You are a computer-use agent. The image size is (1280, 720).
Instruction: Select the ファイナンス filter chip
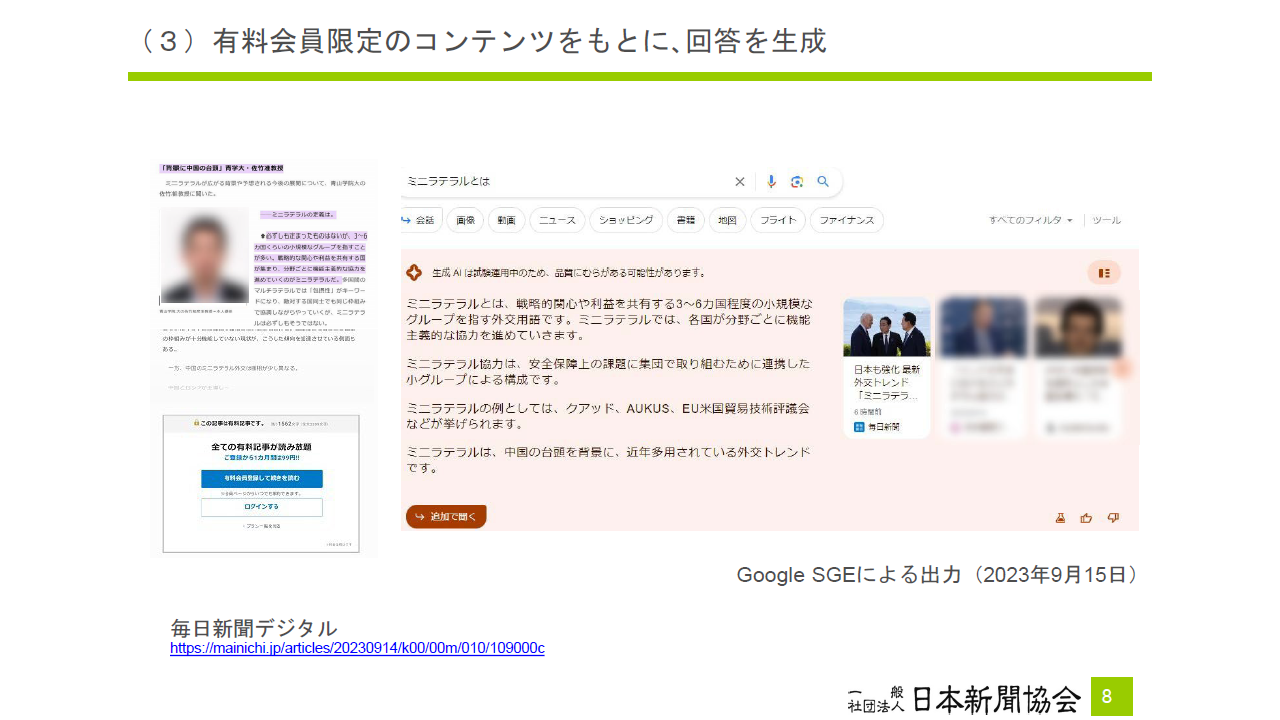pos(847,220)
